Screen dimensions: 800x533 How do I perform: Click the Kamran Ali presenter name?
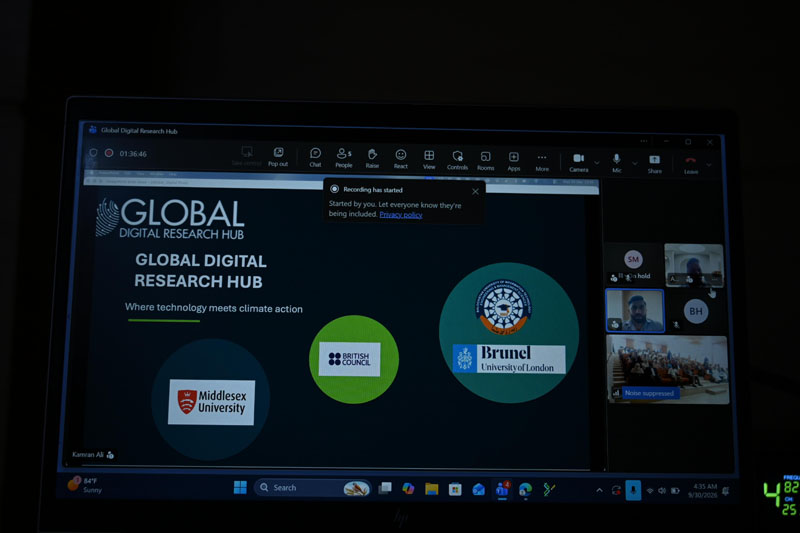pyautogui.click(x=88, y=454)
